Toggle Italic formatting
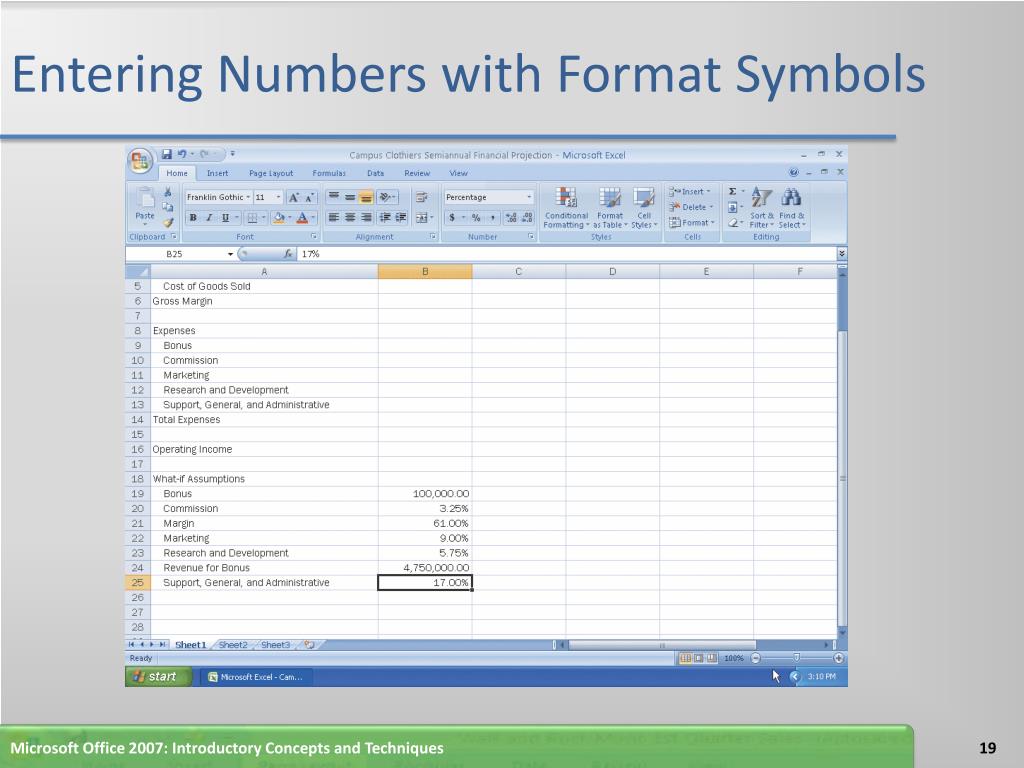The image size is (1024, 768). (209, 217)
